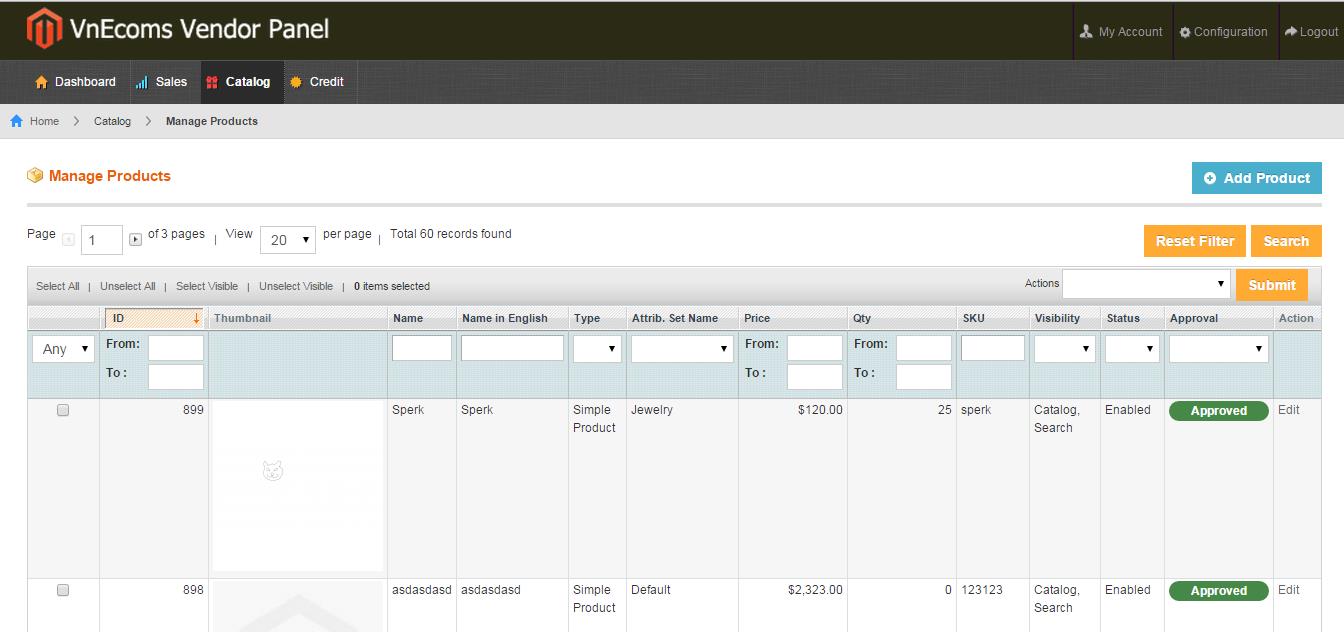Open the Approval filter dropdown

pyautogui.click(x=1218, y=349)
